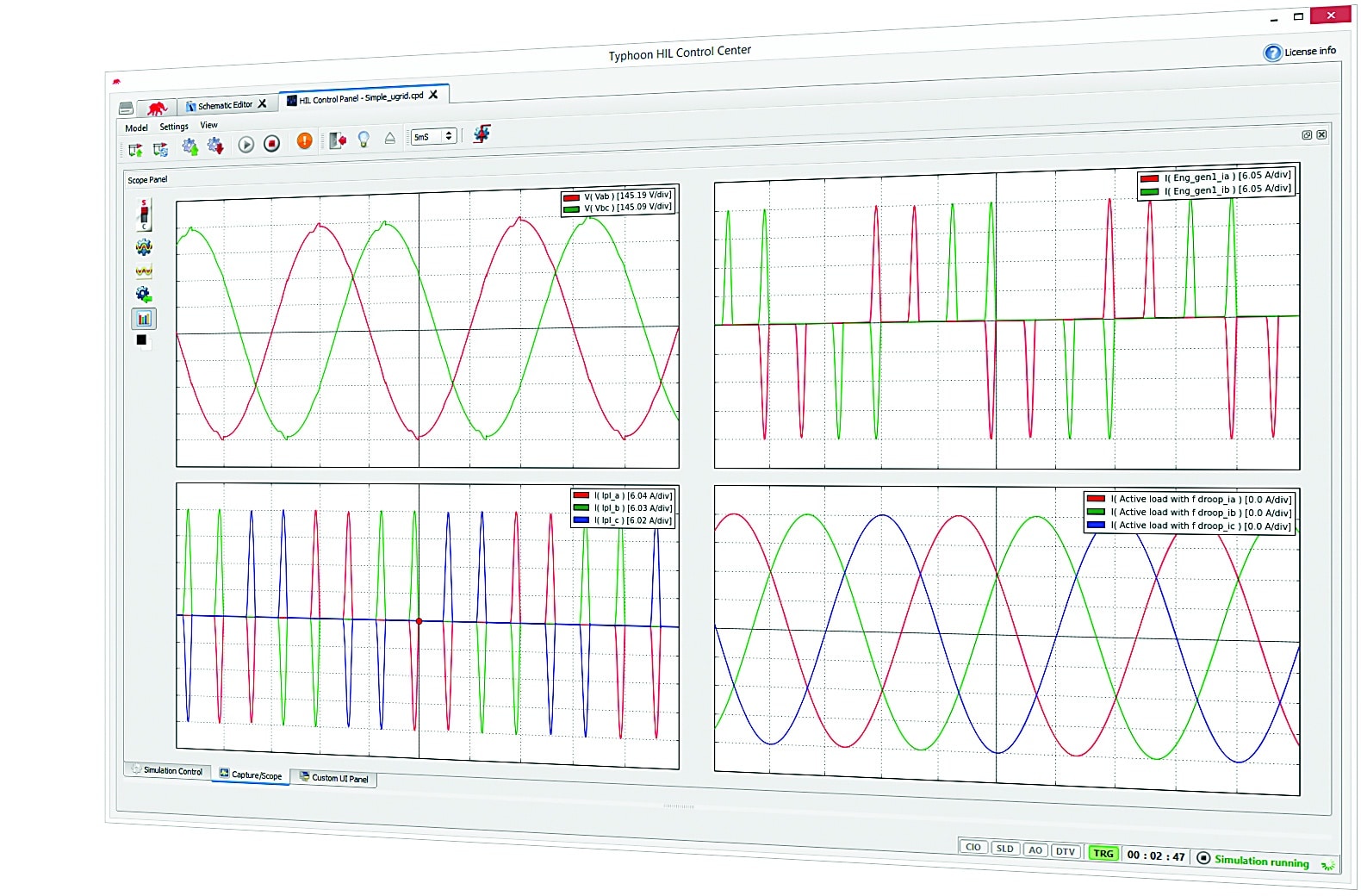This screenshot has width=1361, height=896.
Task: Close the Schematic Editor tab
Action: coord(263,103)
